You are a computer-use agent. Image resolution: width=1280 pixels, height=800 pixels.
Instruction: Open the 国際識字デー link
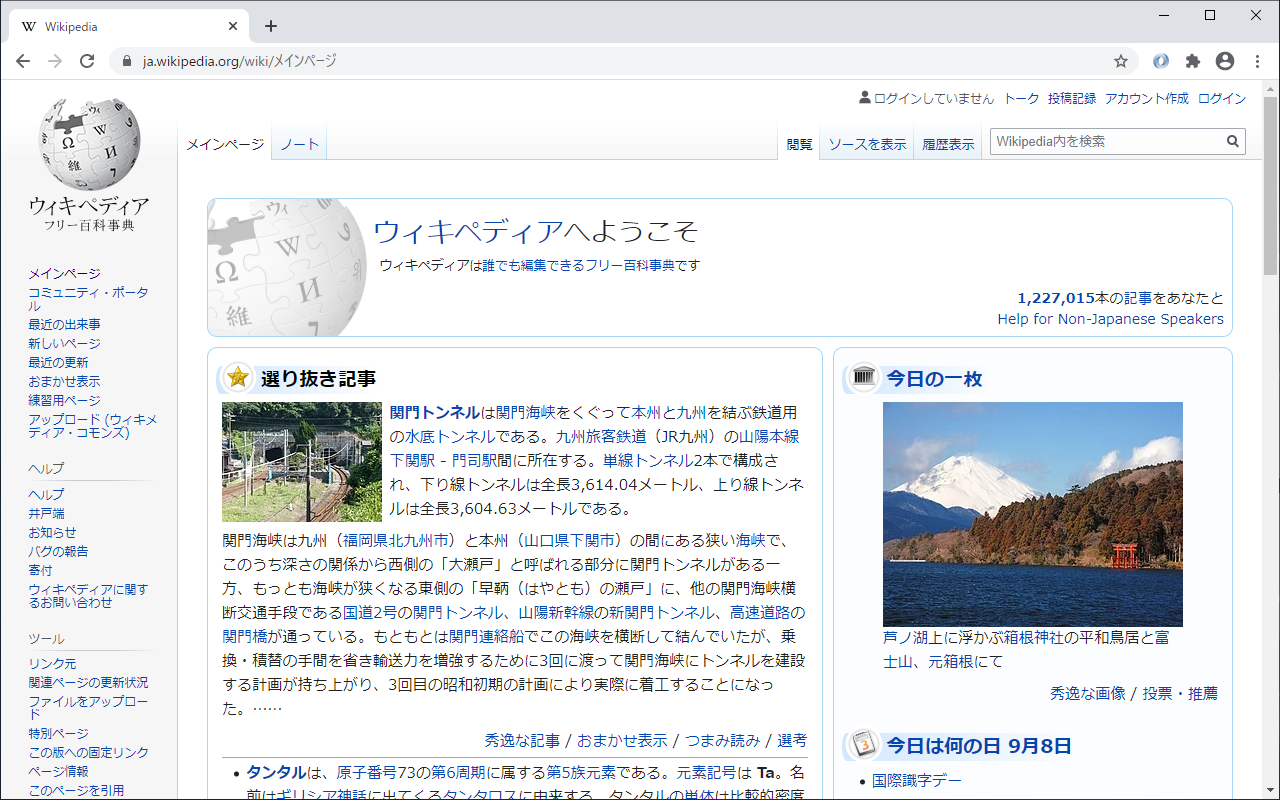pos(917,780)
